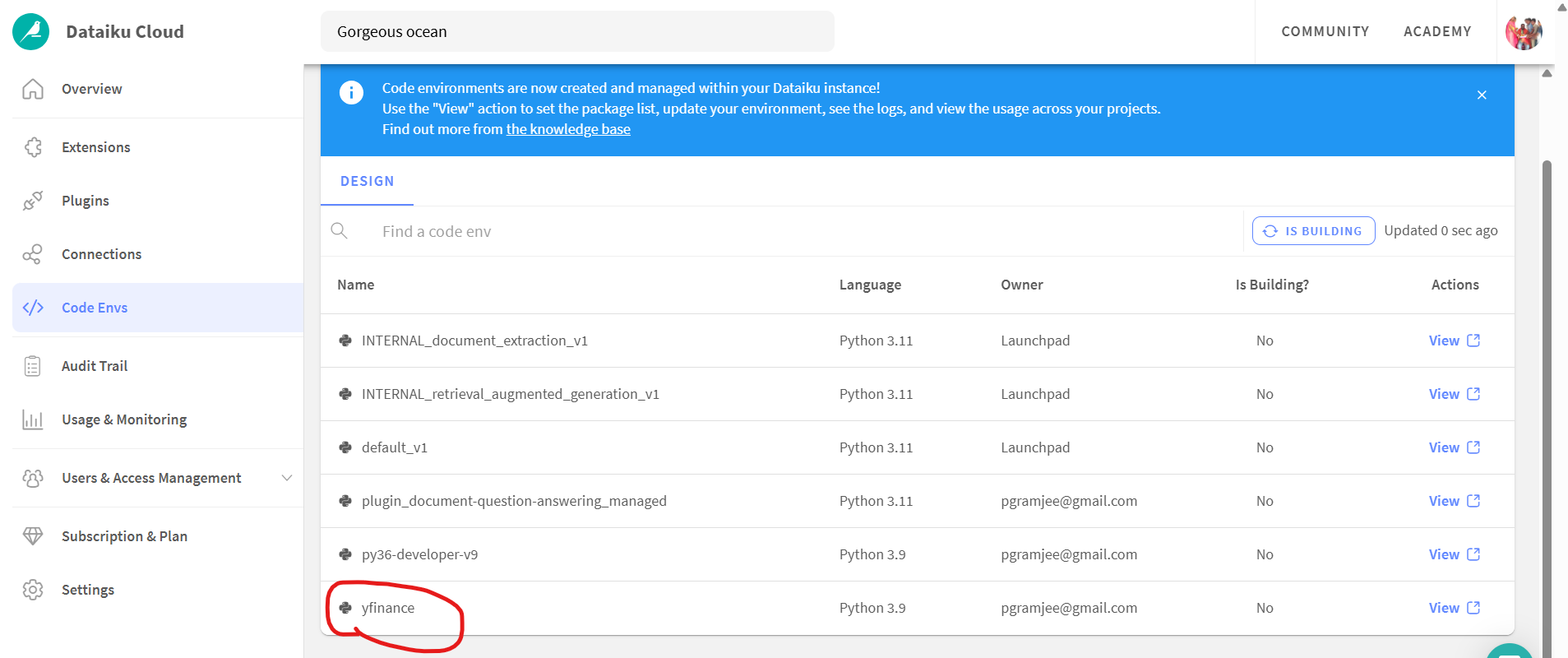Click the Code Envs brackets icon

pyautogui.click(x=33, y=308)
